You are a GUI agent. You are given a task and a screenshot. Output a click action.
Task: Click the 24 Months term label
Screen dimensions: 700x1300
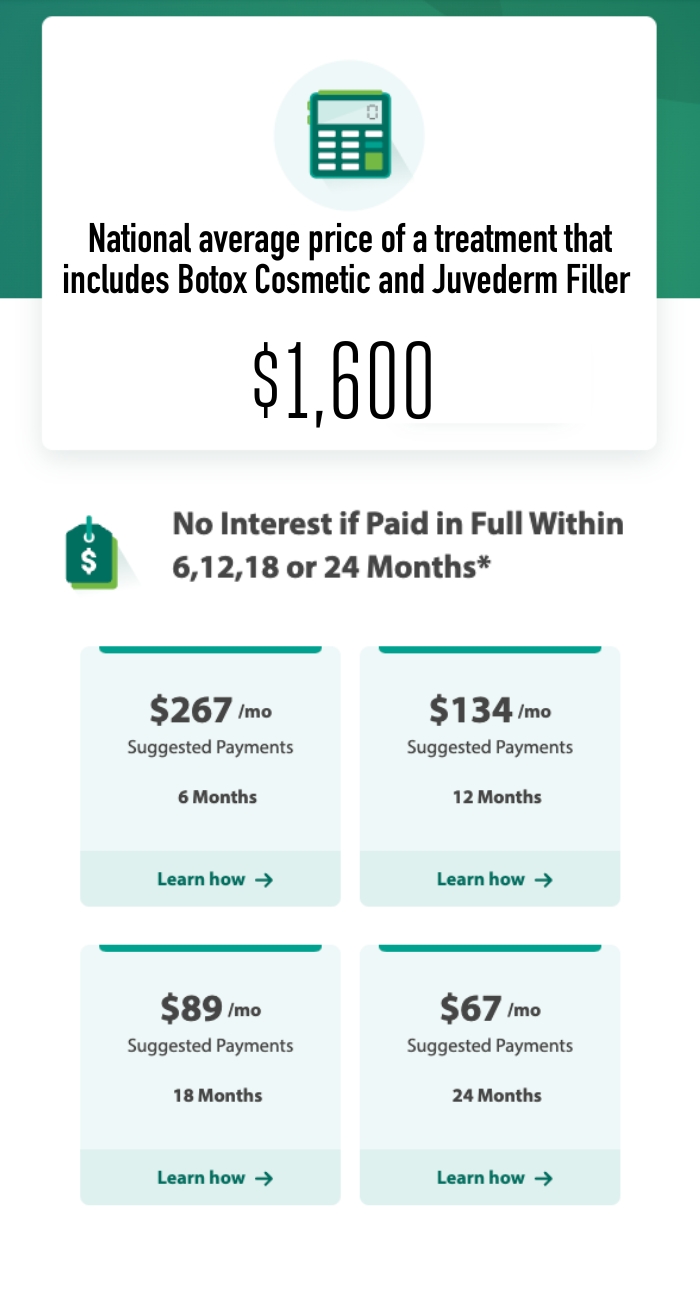point(497,1095)
